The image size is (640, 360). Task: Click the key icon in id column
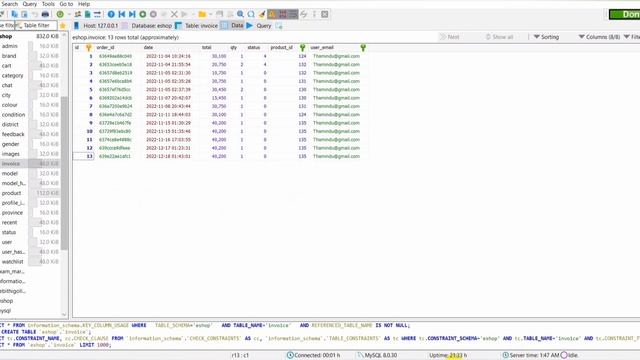tap(89, 48)
